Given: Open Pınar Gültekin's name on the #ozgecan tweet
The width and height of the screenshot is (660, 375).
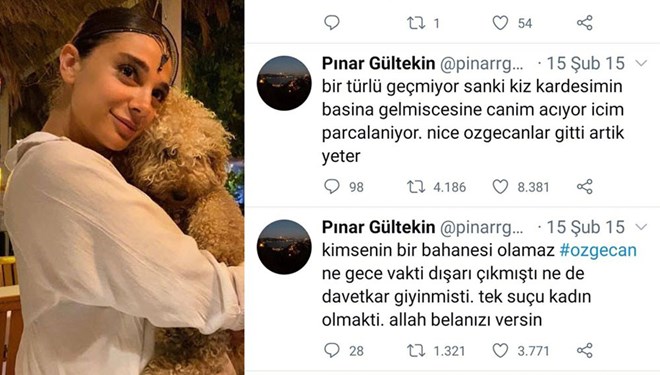Looking at the screenshot, I should 378,227.
